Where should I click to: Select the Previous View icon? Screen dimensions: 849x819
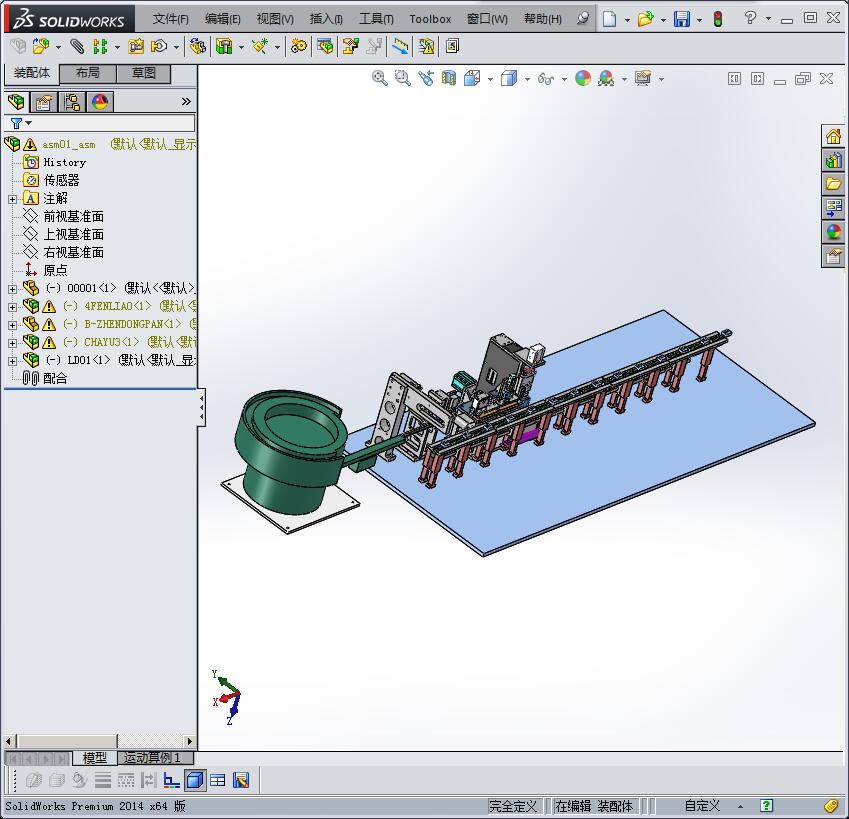click(426, 78)
